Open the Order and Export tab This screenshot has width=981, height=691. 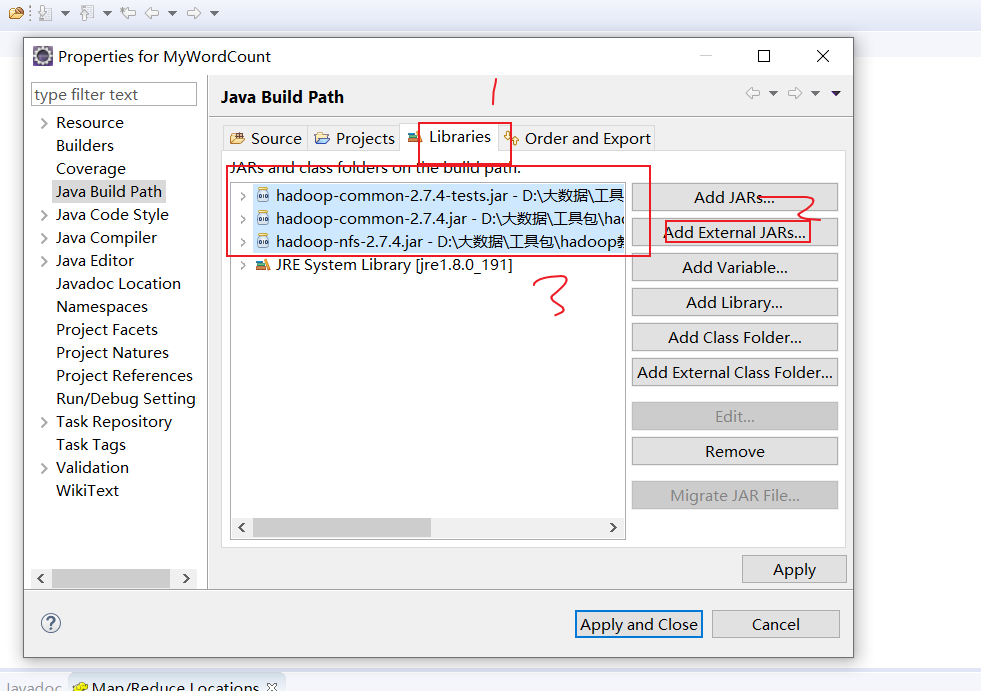[577, 138]
